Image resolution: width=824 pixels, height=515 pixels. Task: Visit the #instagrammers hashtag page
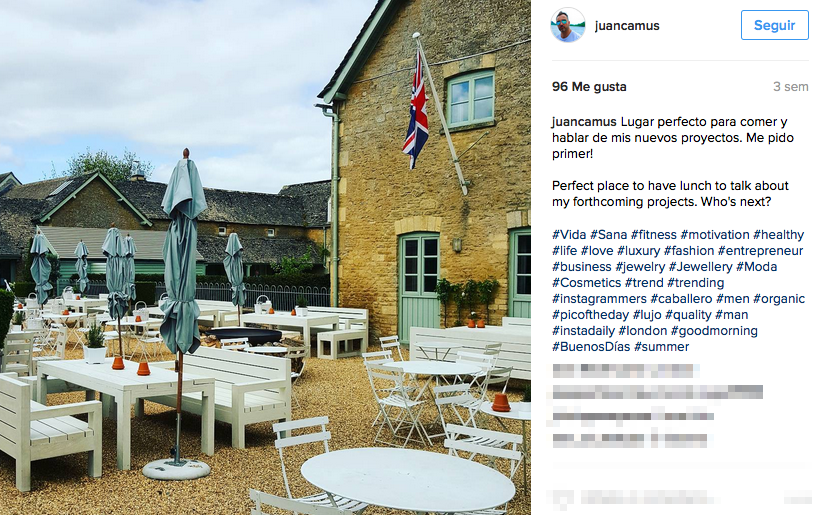point(599,299)
